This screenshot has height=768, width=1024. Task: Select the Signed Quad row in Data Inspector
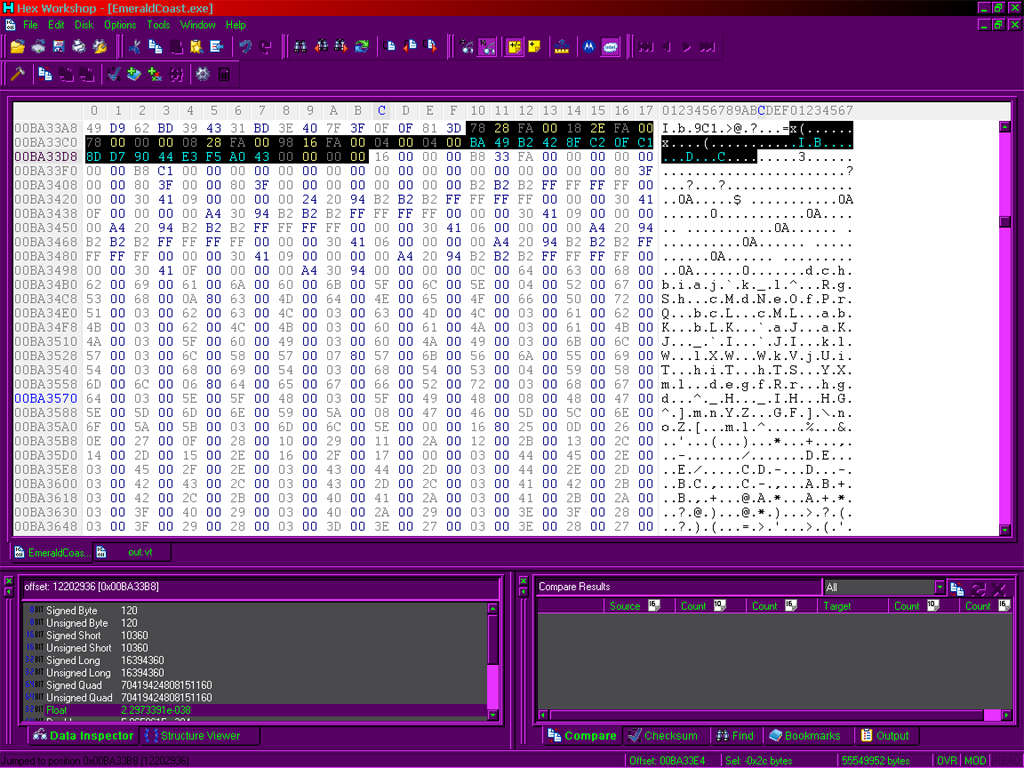255,685
